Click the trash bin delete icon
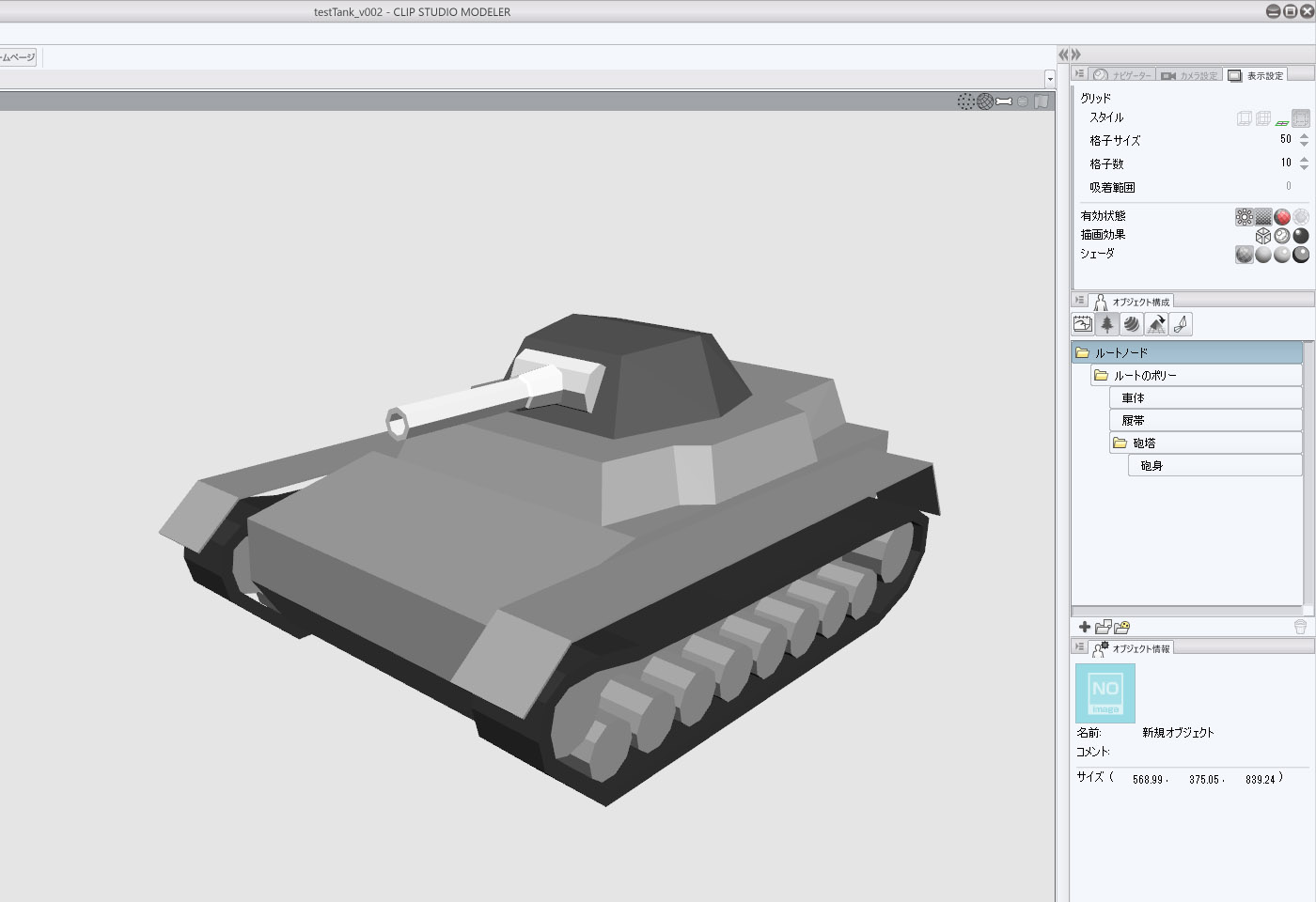This screenshot has width=1316, height=902. click(x=1300, y=627)
